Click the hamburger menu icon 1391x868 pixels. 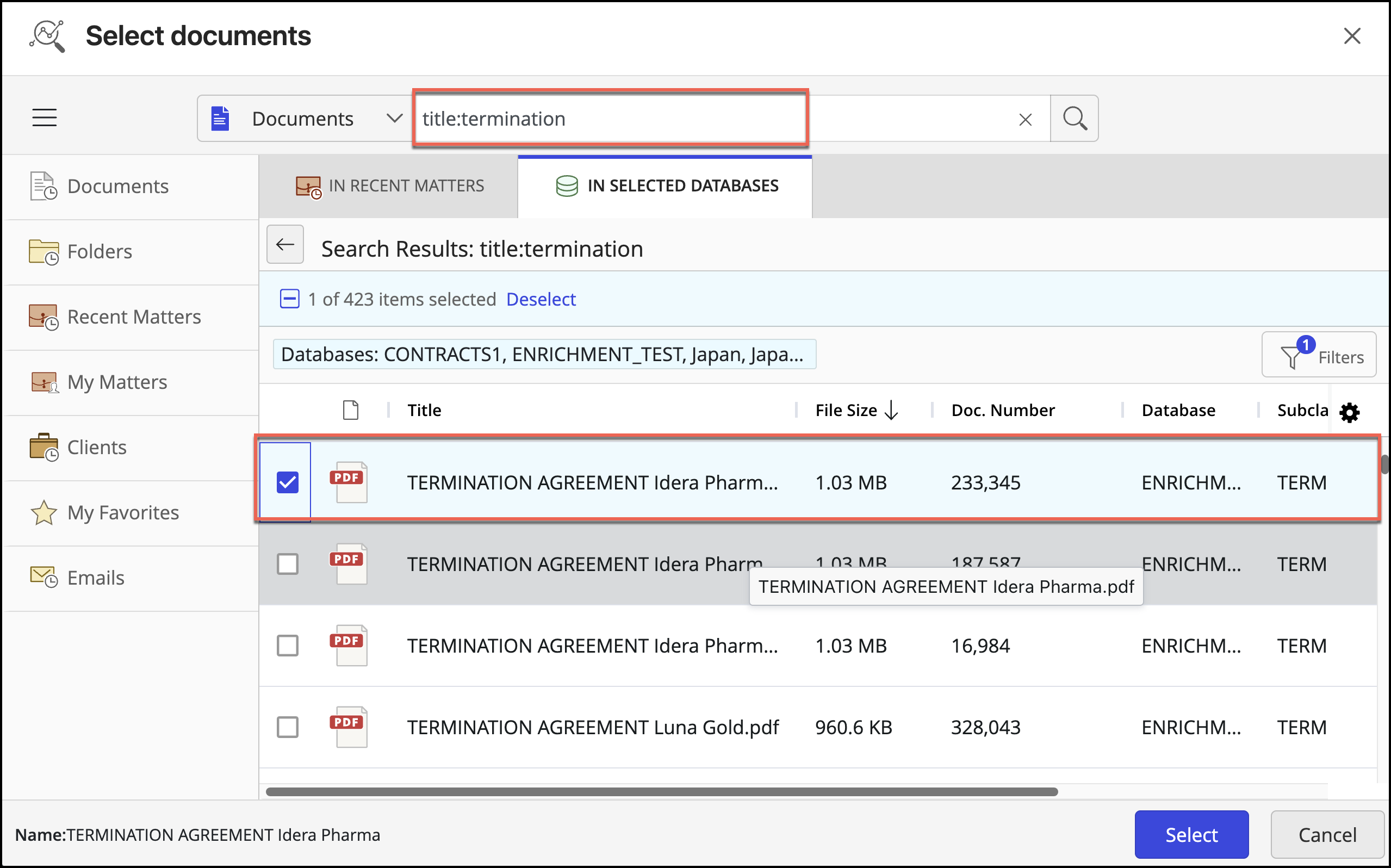[44, 117]
